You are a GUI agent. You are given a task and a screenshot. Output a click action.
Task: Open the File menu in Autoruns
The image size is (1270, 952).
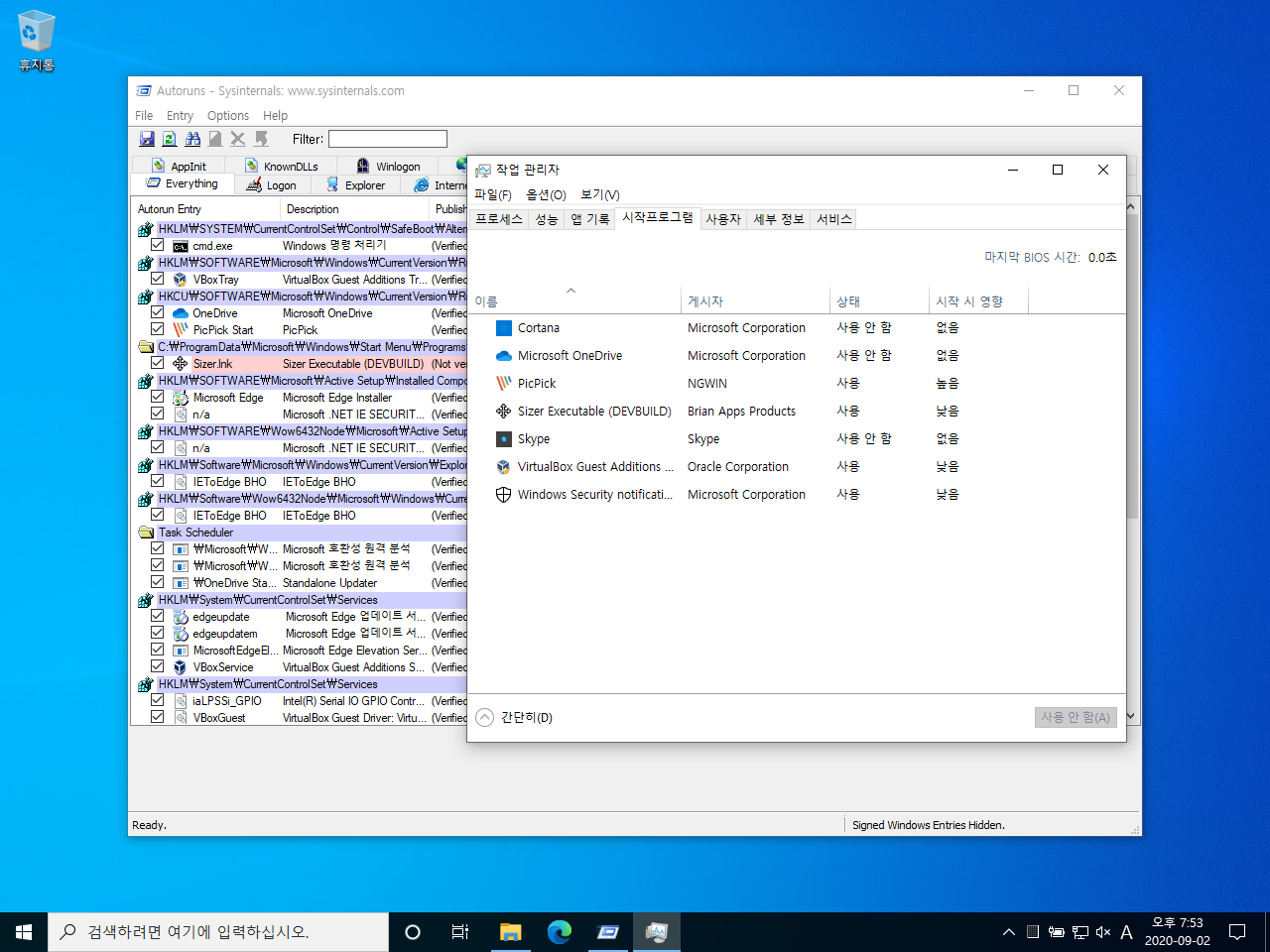pyautogui.click(x=144, y=116)
